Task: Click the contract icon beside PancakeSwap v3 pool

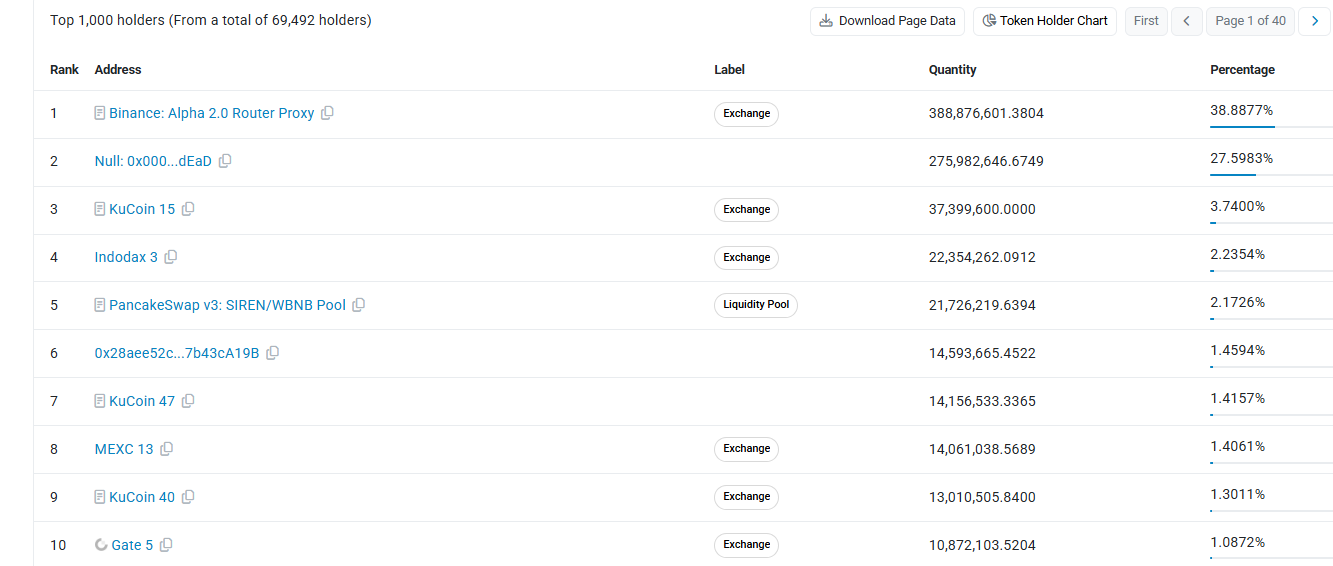Action: [x=100, y=305]
